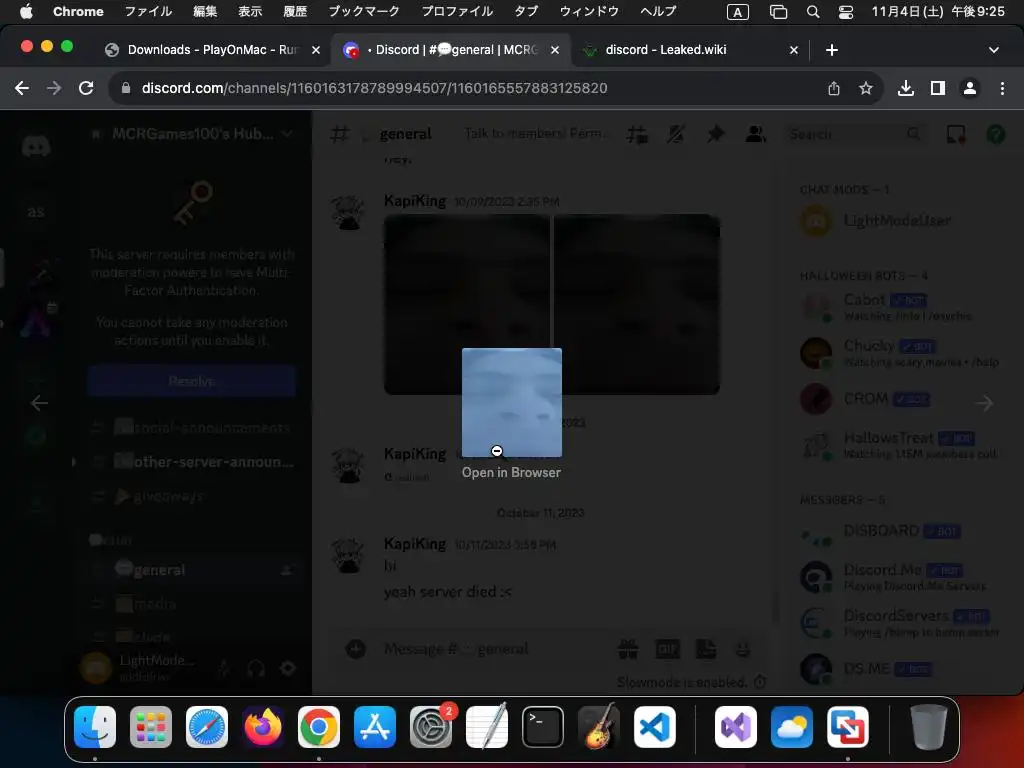Click the Discord search field
The image size is (1024, 768).
tap(856, 135)
